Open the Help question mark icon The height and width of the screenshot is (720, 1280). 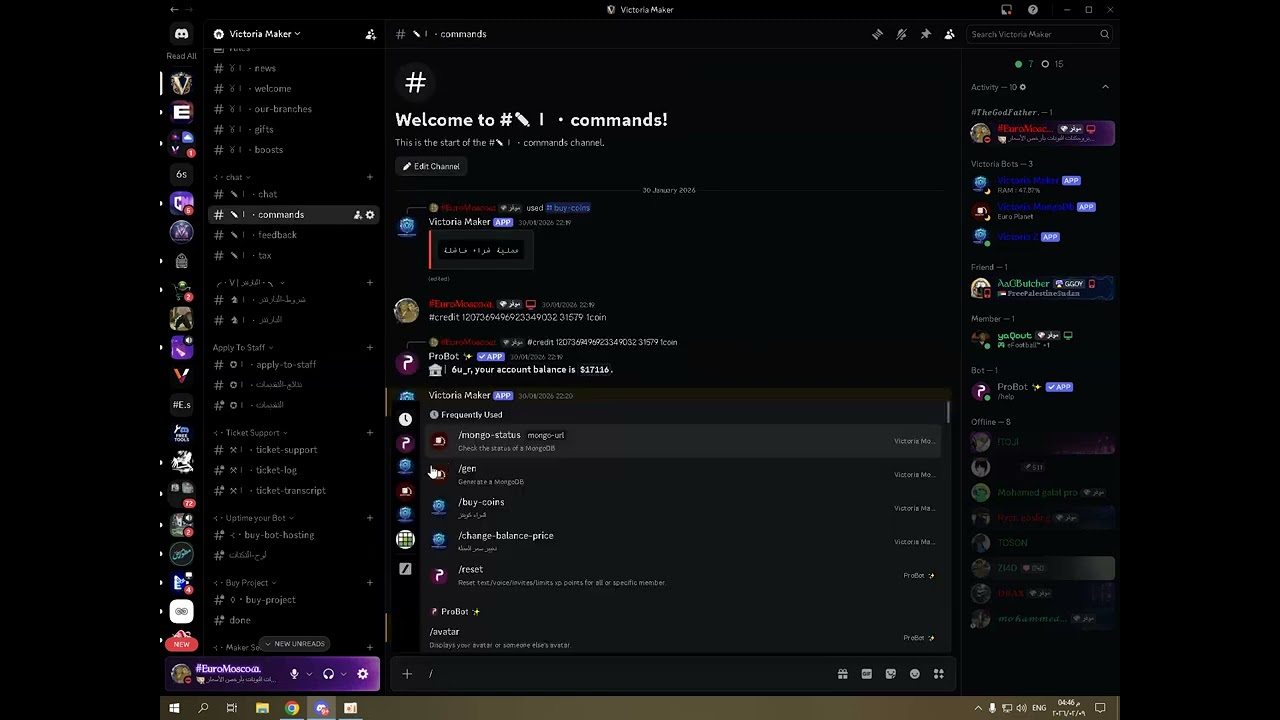(1033, 10)
